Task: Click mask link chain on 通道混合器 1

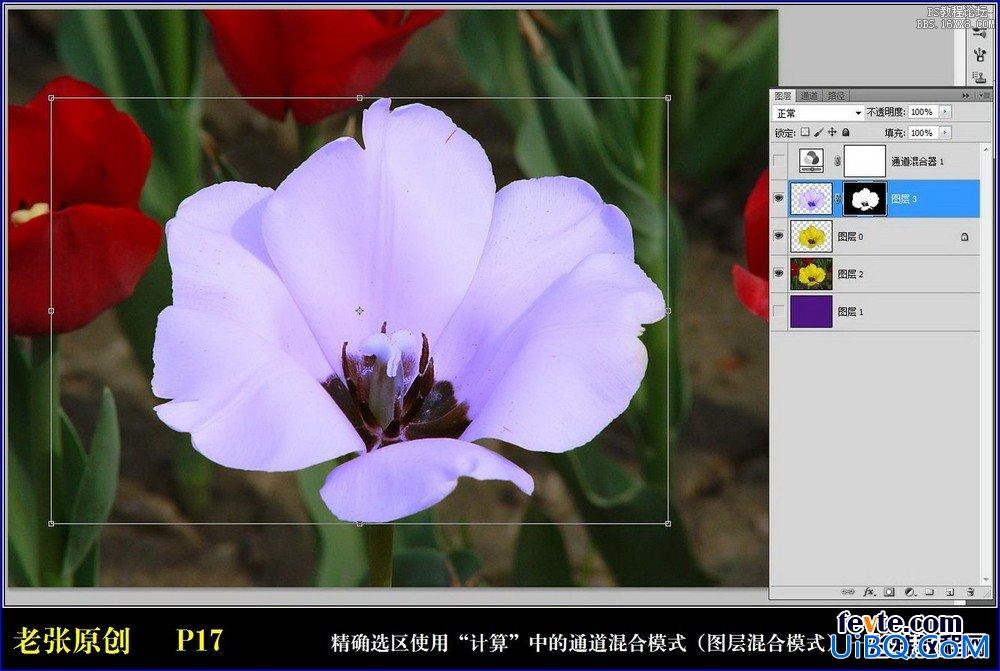Action: pos(837,161)
